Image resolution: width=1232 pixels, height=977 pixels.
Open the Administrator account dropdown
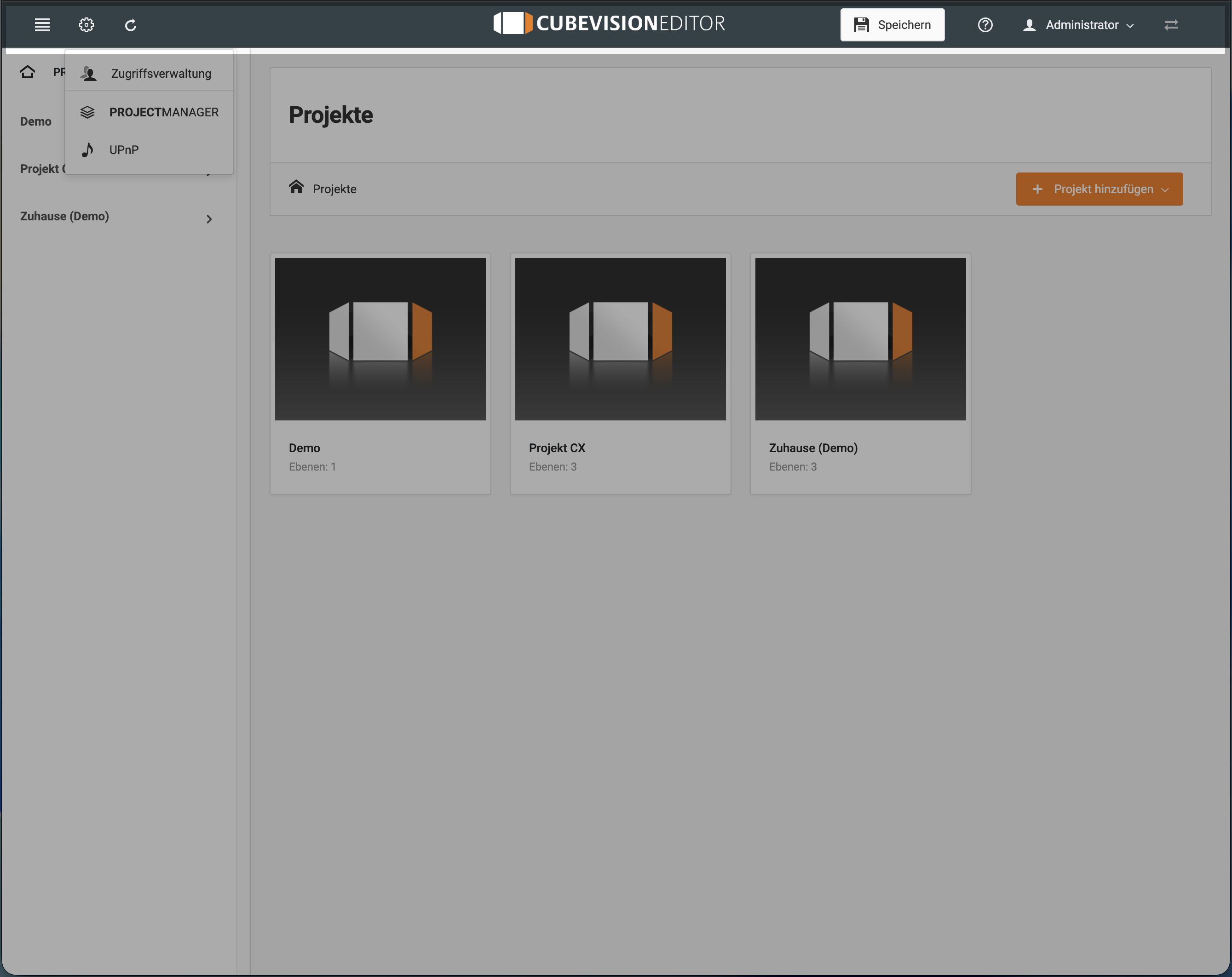(1078, 25)
